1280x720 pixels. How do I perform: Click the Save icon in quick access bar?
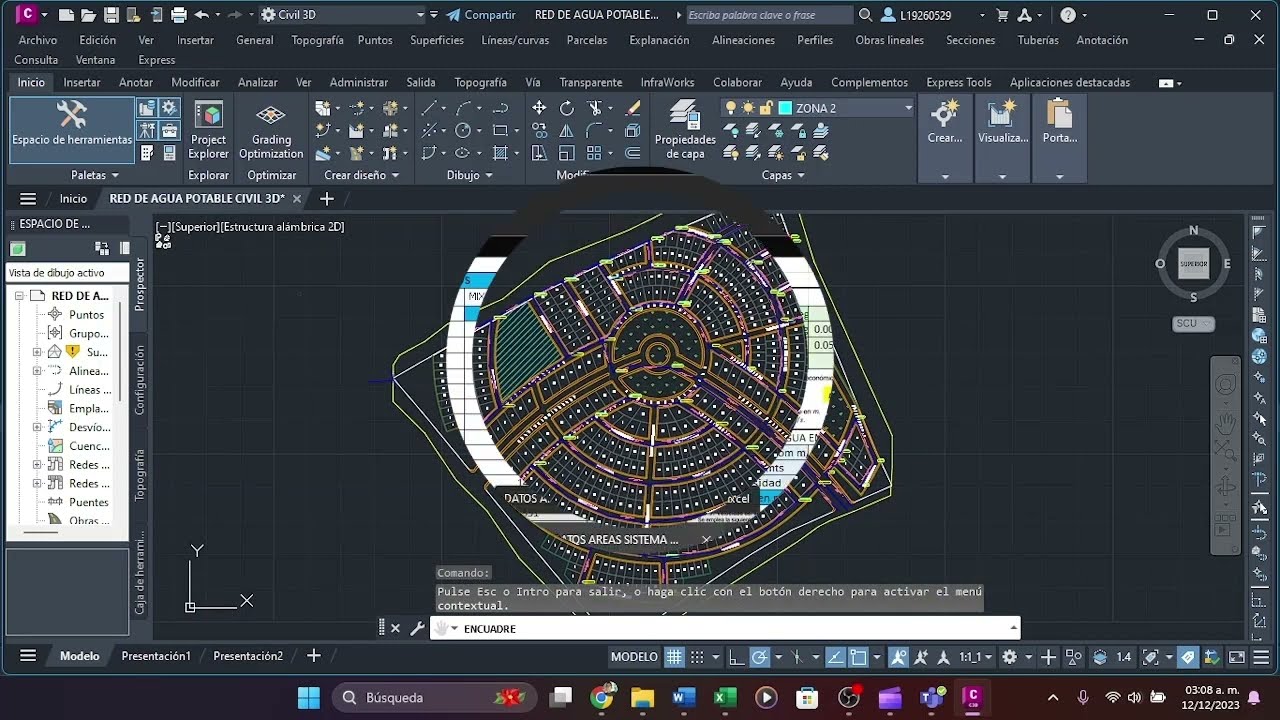[x=111, y=15]
